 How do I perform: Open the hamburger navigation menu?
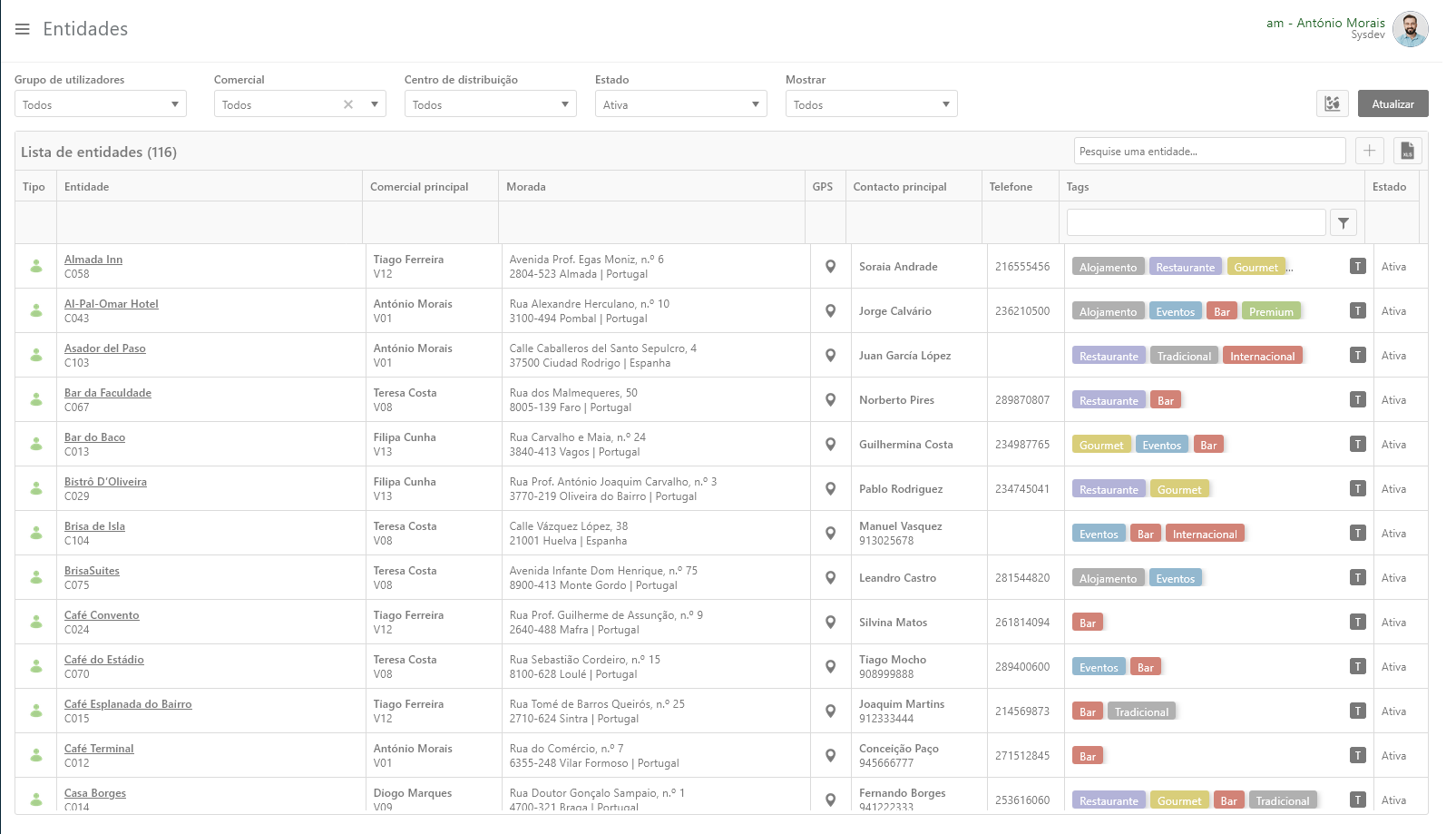[x=23, y=29]
